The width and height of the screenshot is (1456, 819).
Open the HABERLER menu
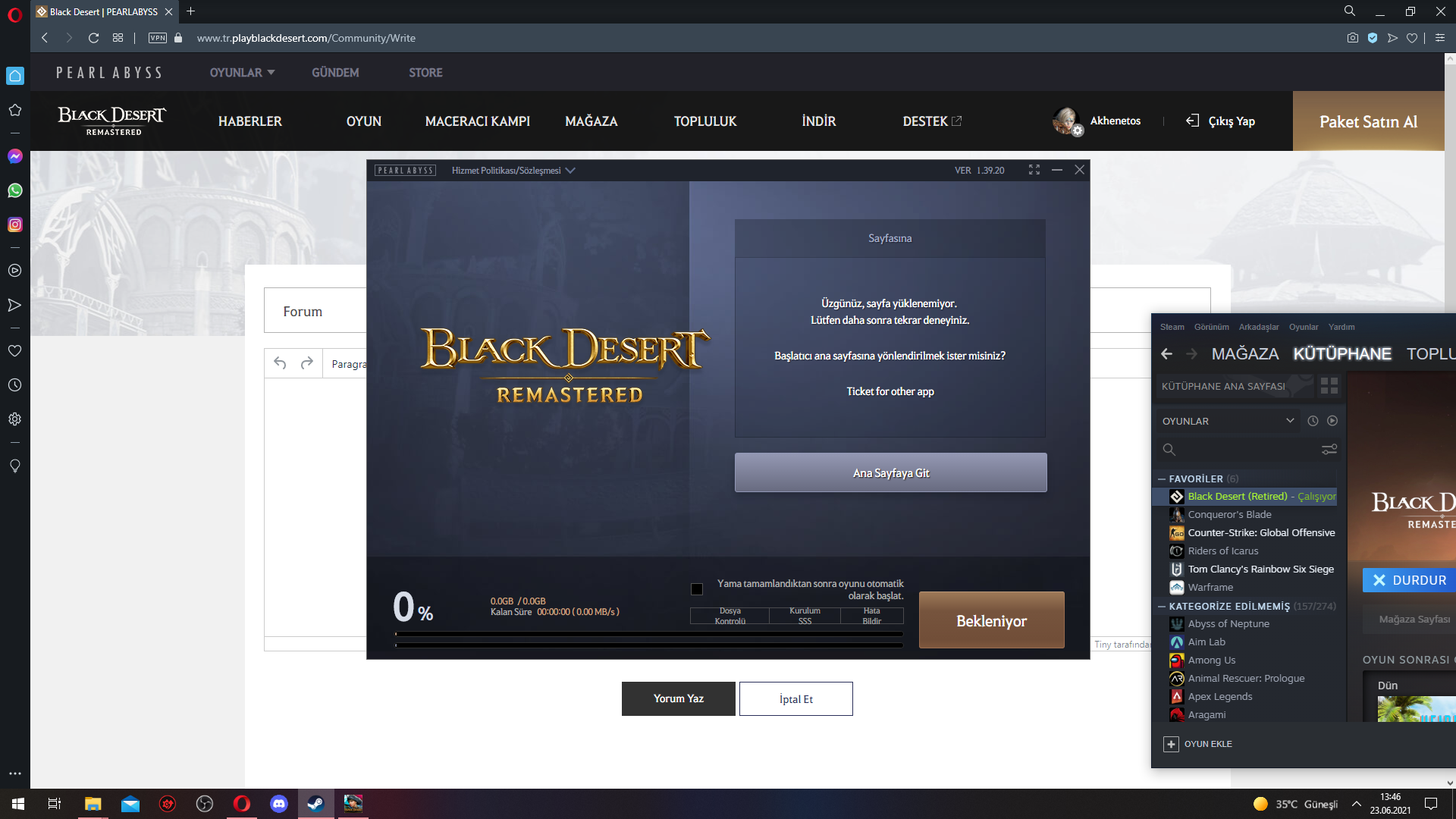pyautogui.click(x=250, y=121)
